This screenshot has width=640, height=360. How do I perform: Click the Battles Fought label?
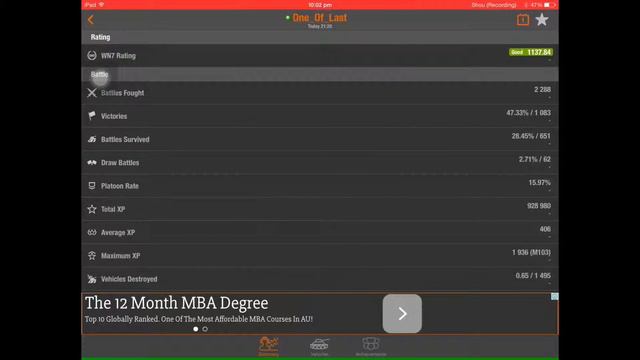pos(122,93)
